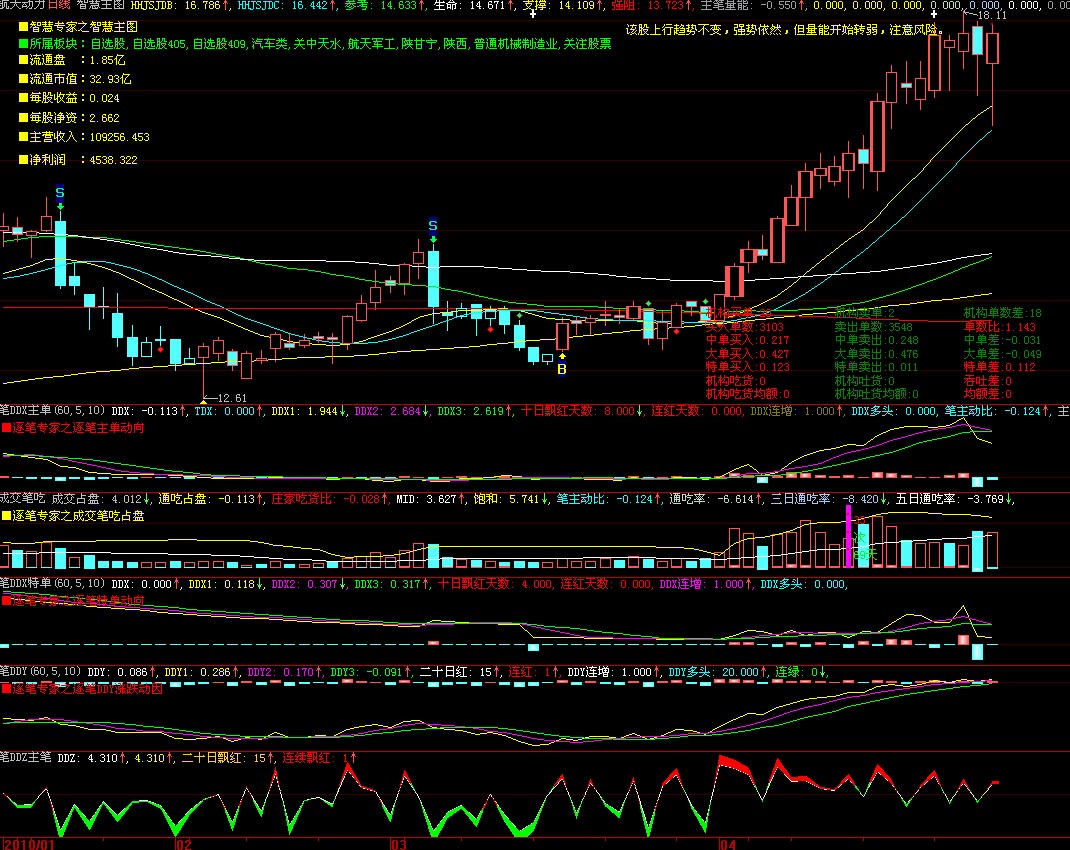Click the DDY1: 0.286 value
Screen dimensions: 1070x850
tap(203, 672)
